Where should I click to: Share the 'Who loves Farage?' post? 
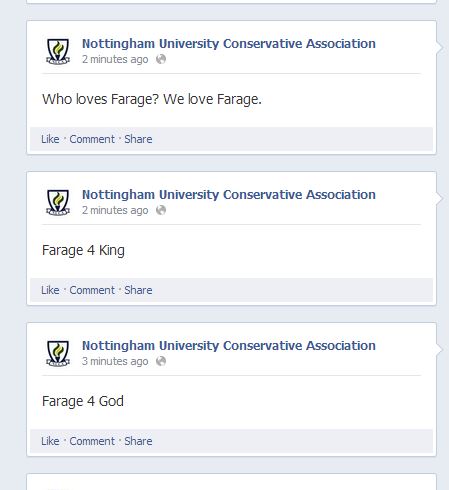(x=138, y=139)
